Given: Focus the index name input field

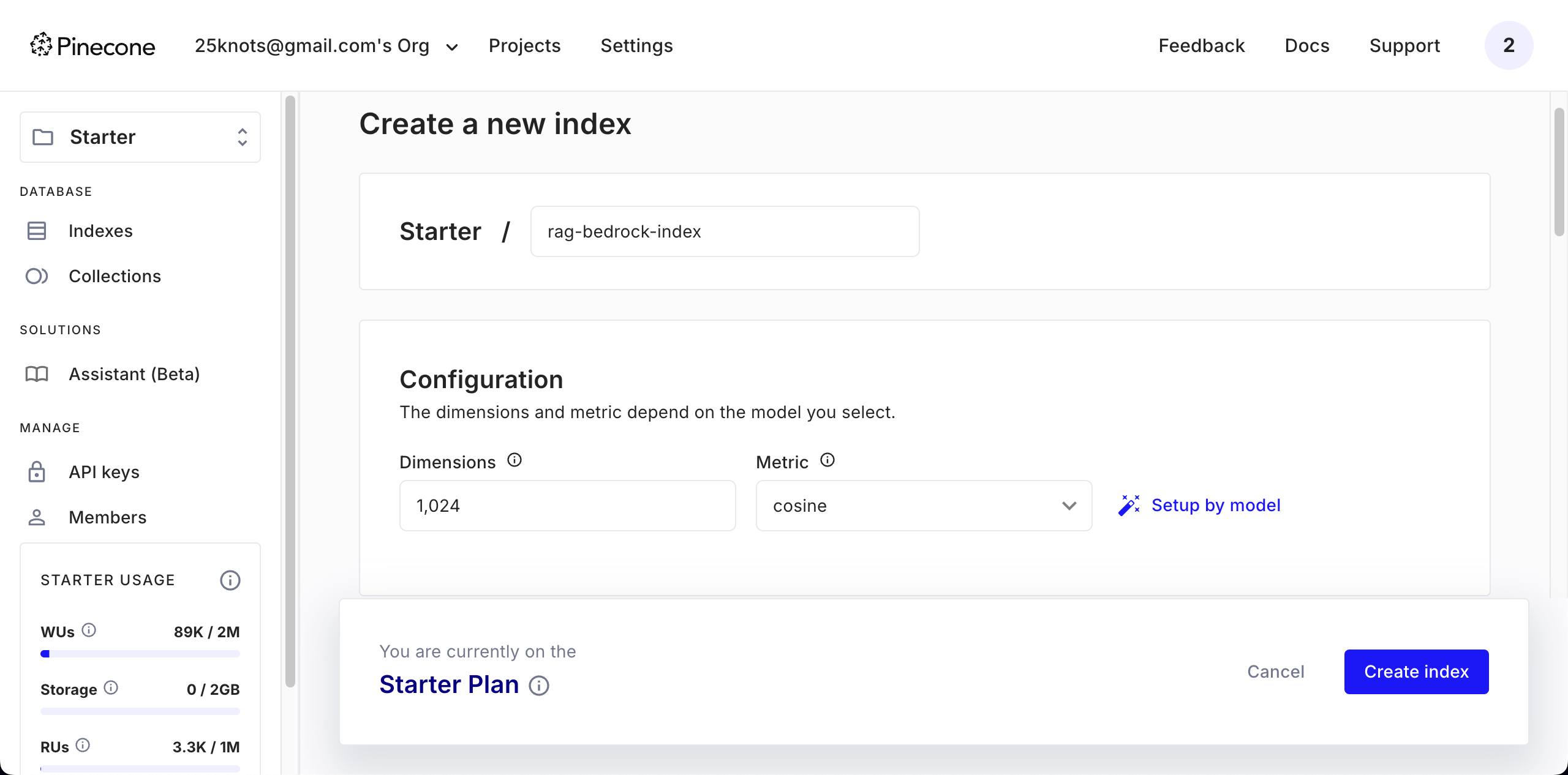Looking at the screenshot, I should [x=725, y=231].
